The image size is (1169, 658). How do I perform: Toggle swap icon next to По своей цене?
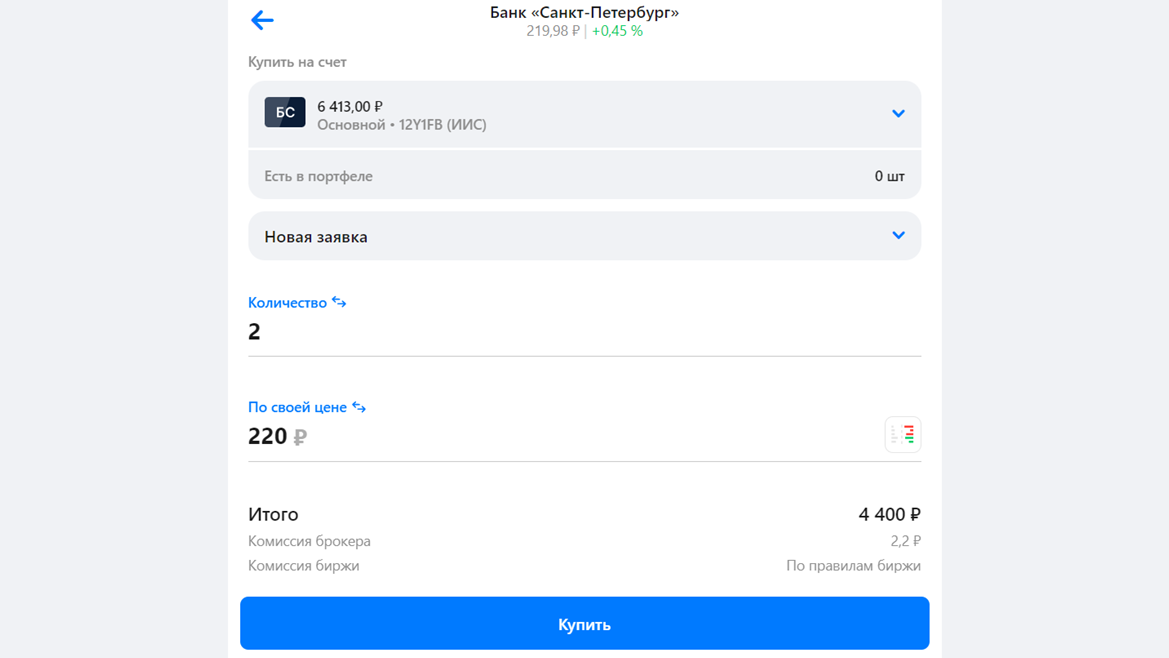[x=359, y=407]
